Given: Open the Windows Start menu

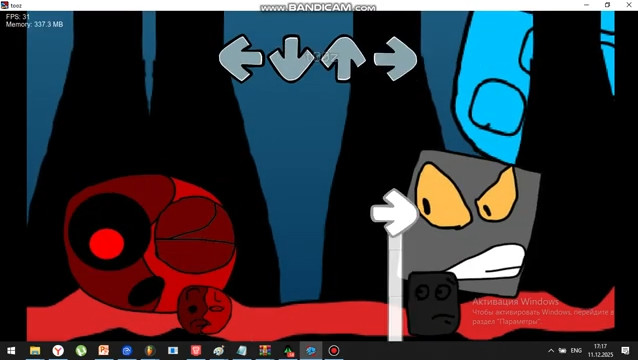Looking at the screenshot, I should point(11,350).
